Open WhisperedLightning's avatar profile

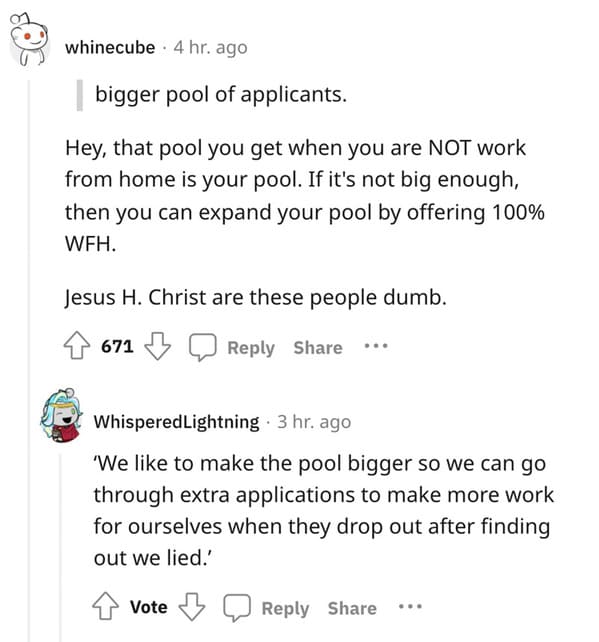[61, 416]
